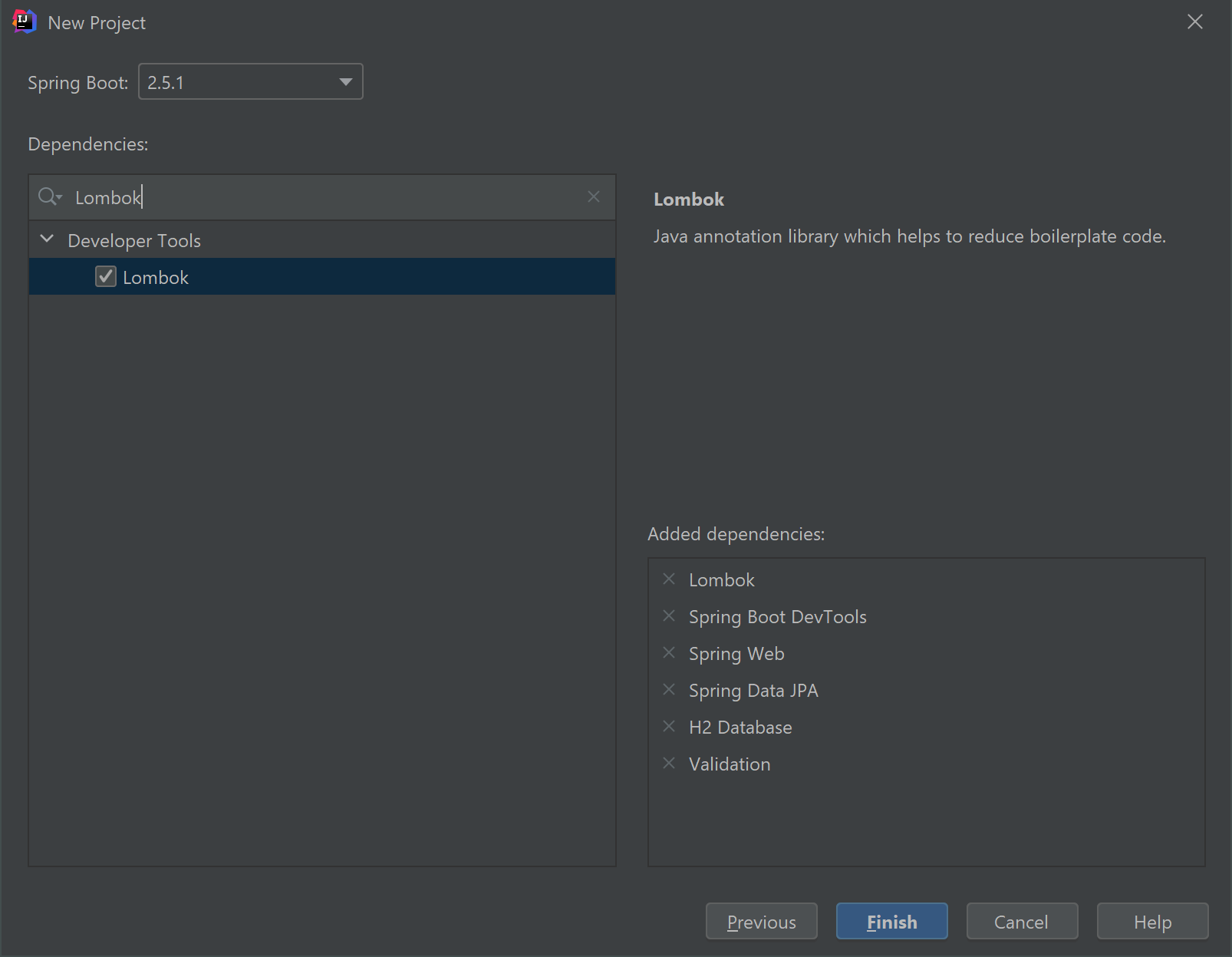Click the Finish button
The width and height of the screenshot is (1232, 957).
point(891,922)
